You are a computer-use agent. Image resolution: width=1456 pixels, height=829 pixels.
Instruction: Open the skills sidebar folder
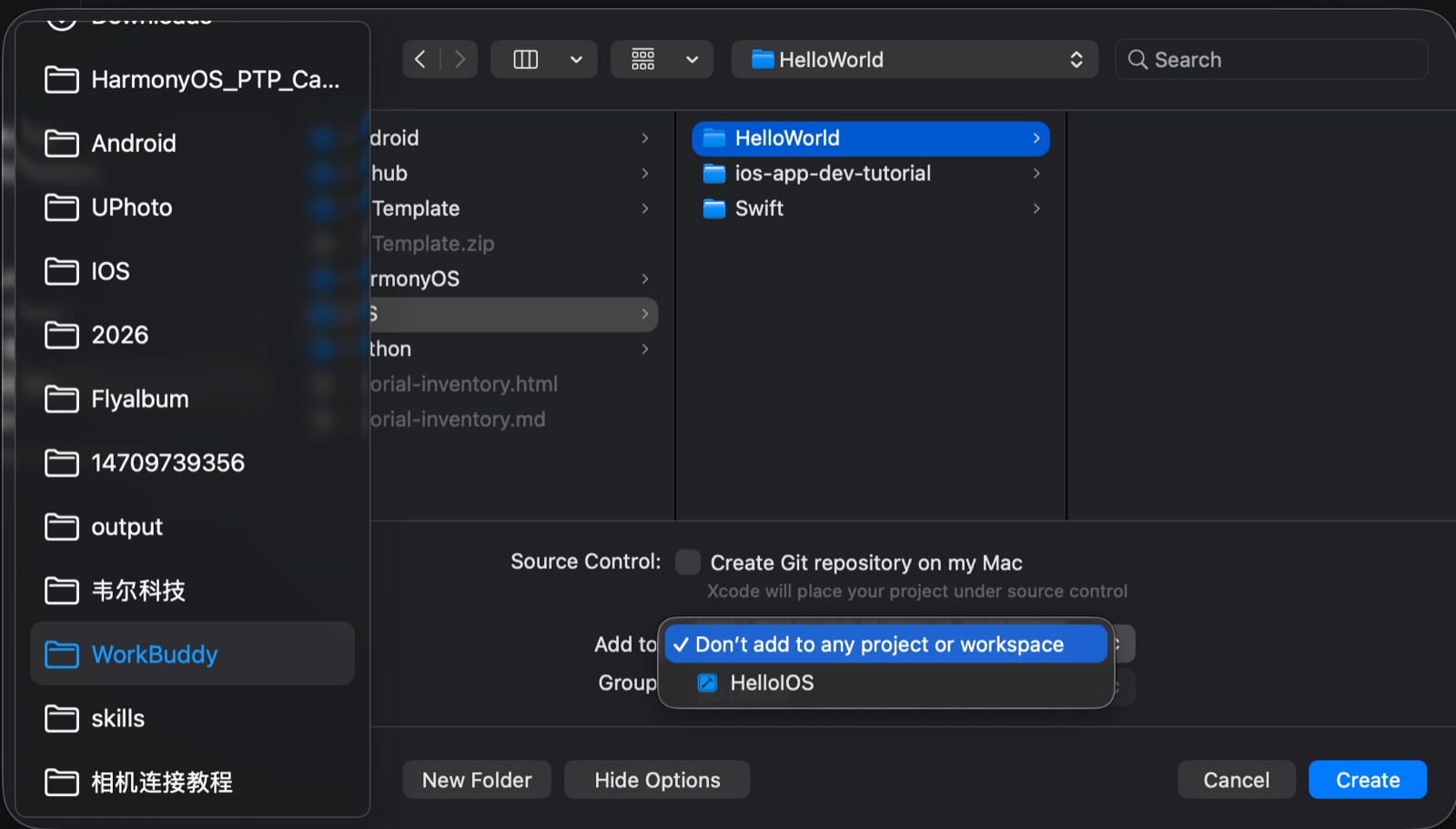tap(192, 719)
